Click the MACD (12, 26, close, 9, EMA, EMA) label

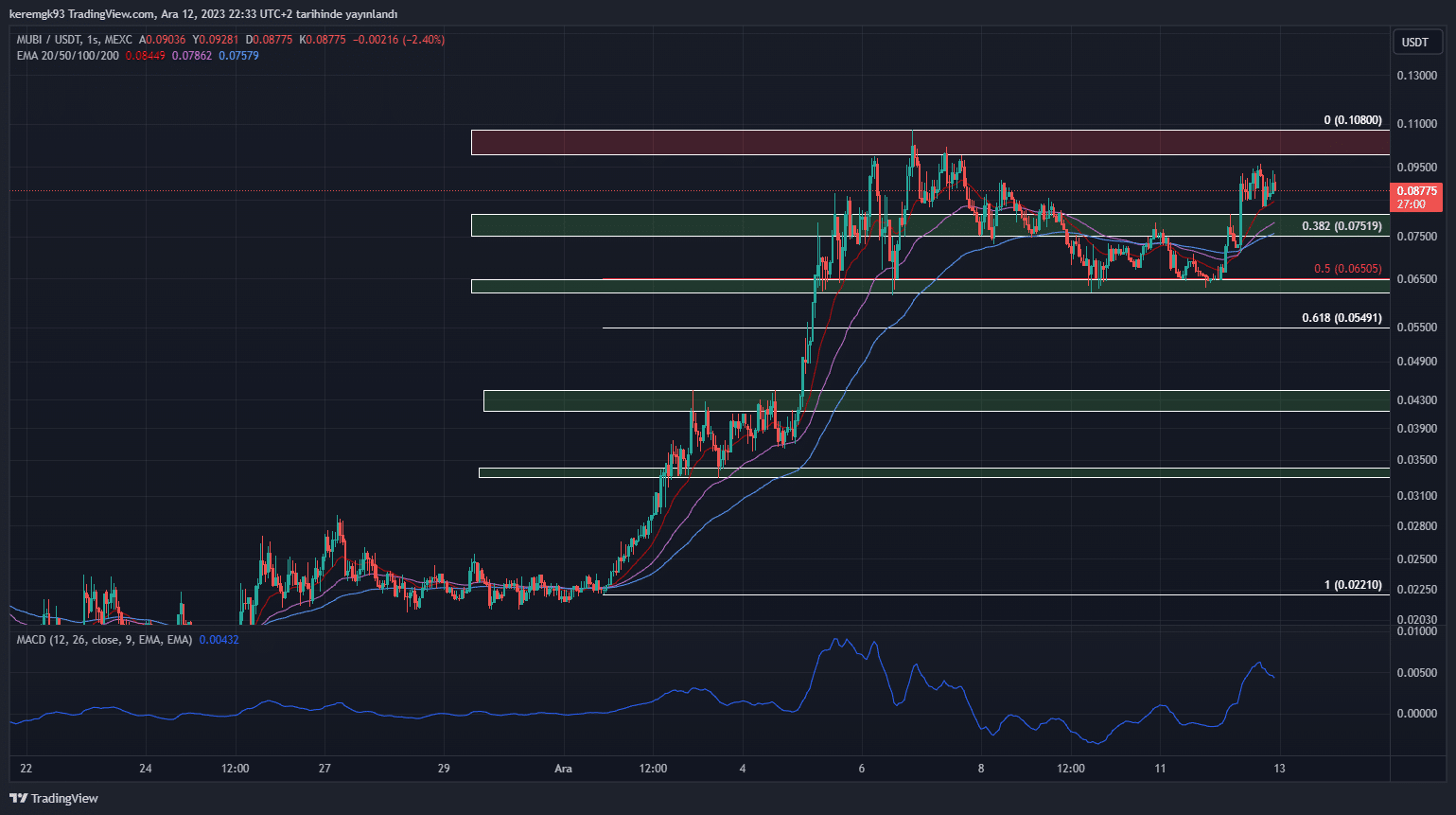pyautogui.click(x=104, y=640)
